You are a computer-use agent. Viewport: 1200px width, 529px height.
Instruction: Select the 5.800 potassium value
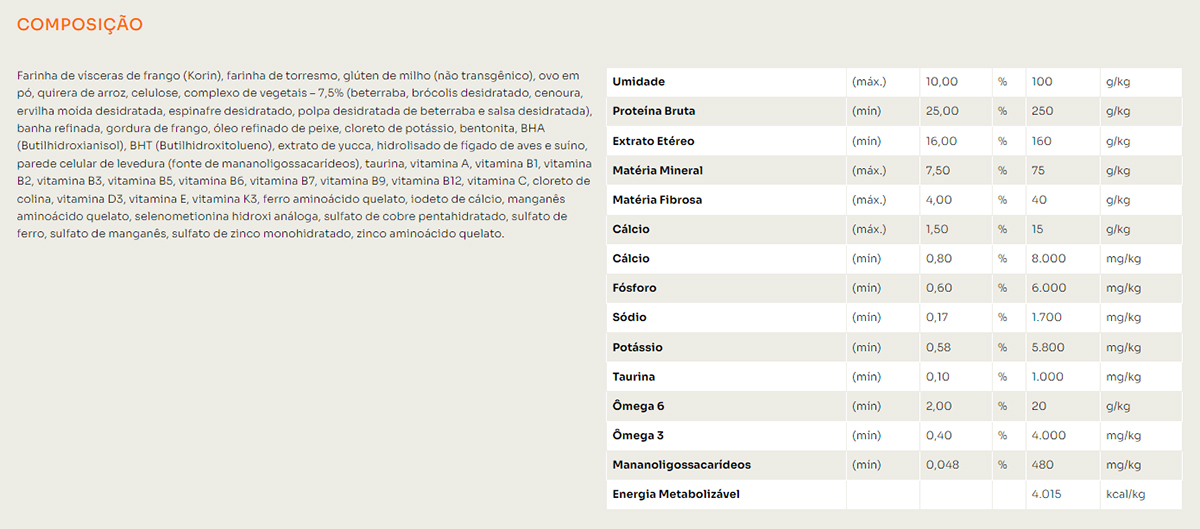click(1048, 347)
